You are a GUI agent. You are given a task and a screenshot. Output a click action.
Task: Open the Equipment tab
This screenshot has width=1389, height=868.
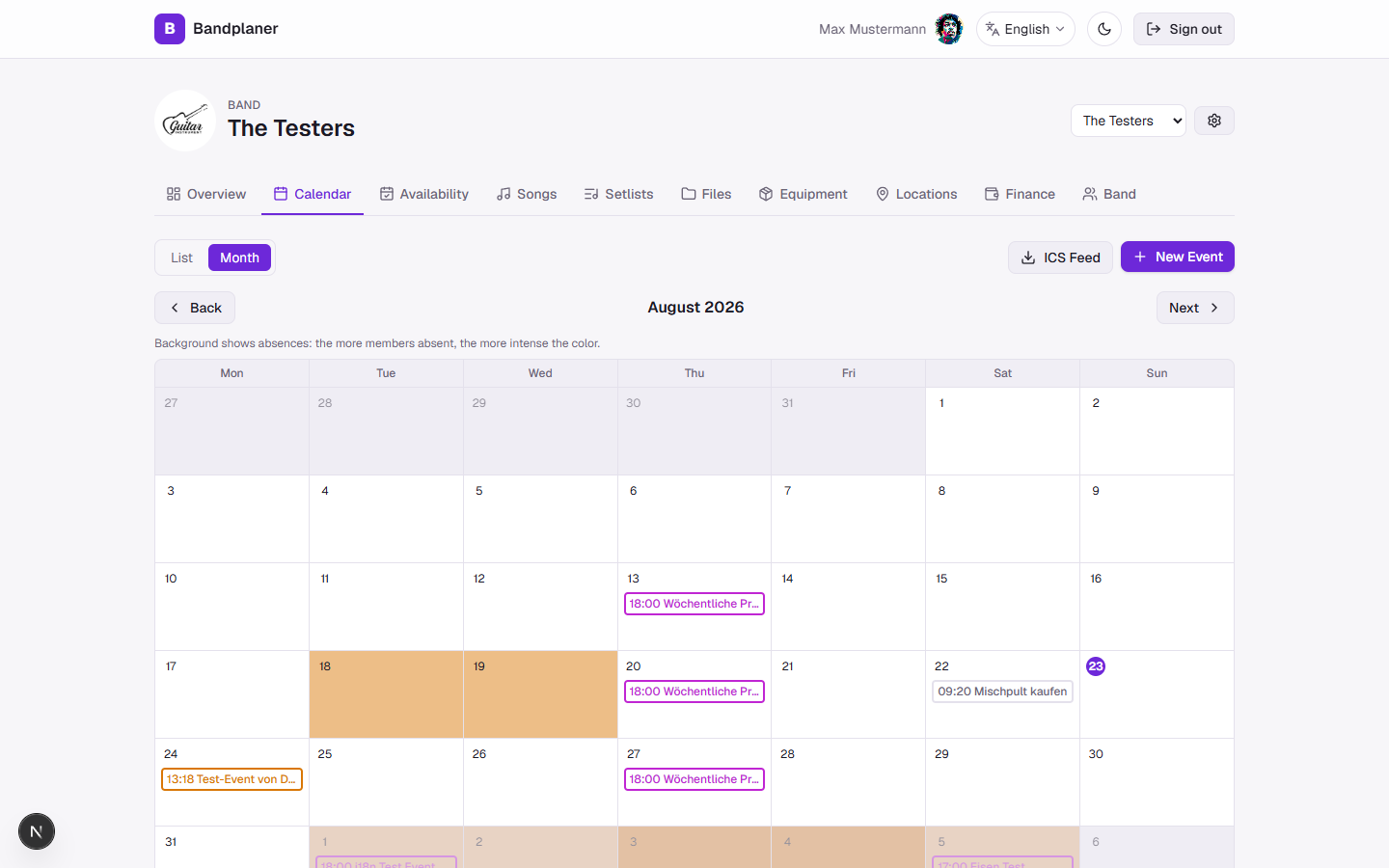pos(803,194)
